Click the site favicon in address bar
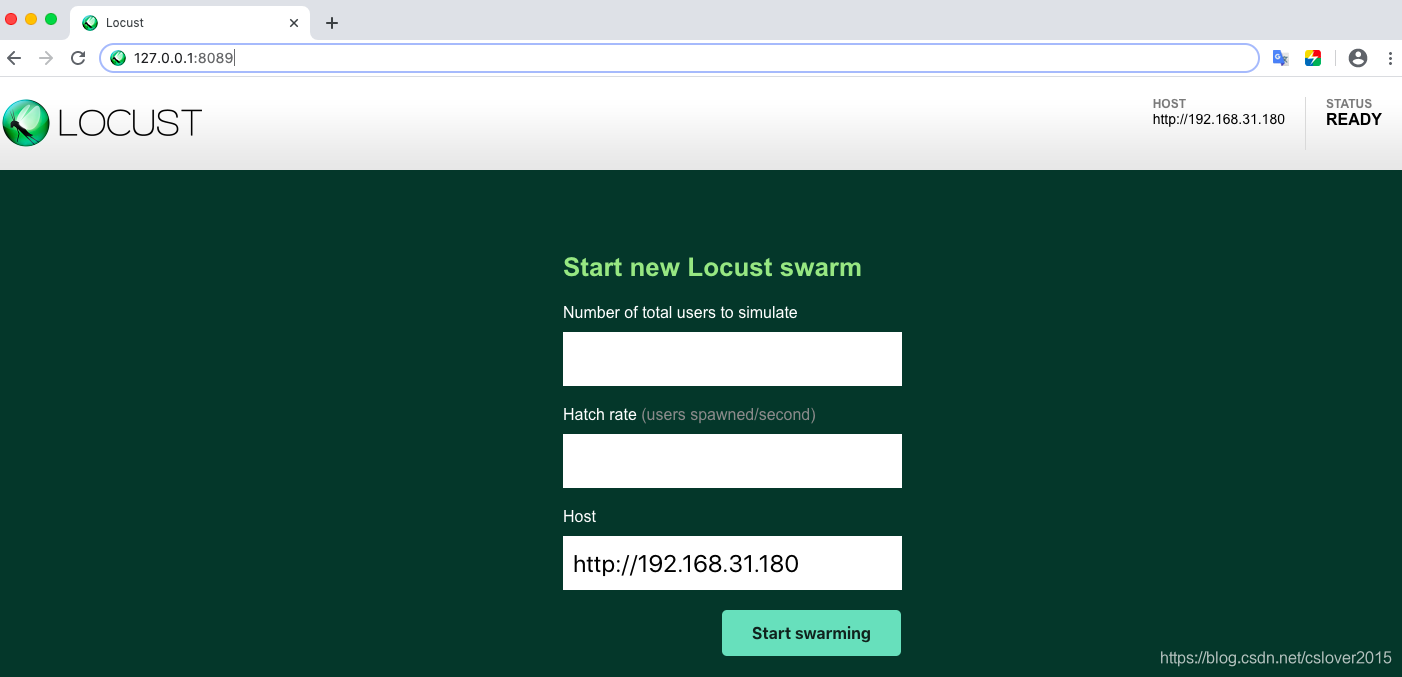 [118, 58]
